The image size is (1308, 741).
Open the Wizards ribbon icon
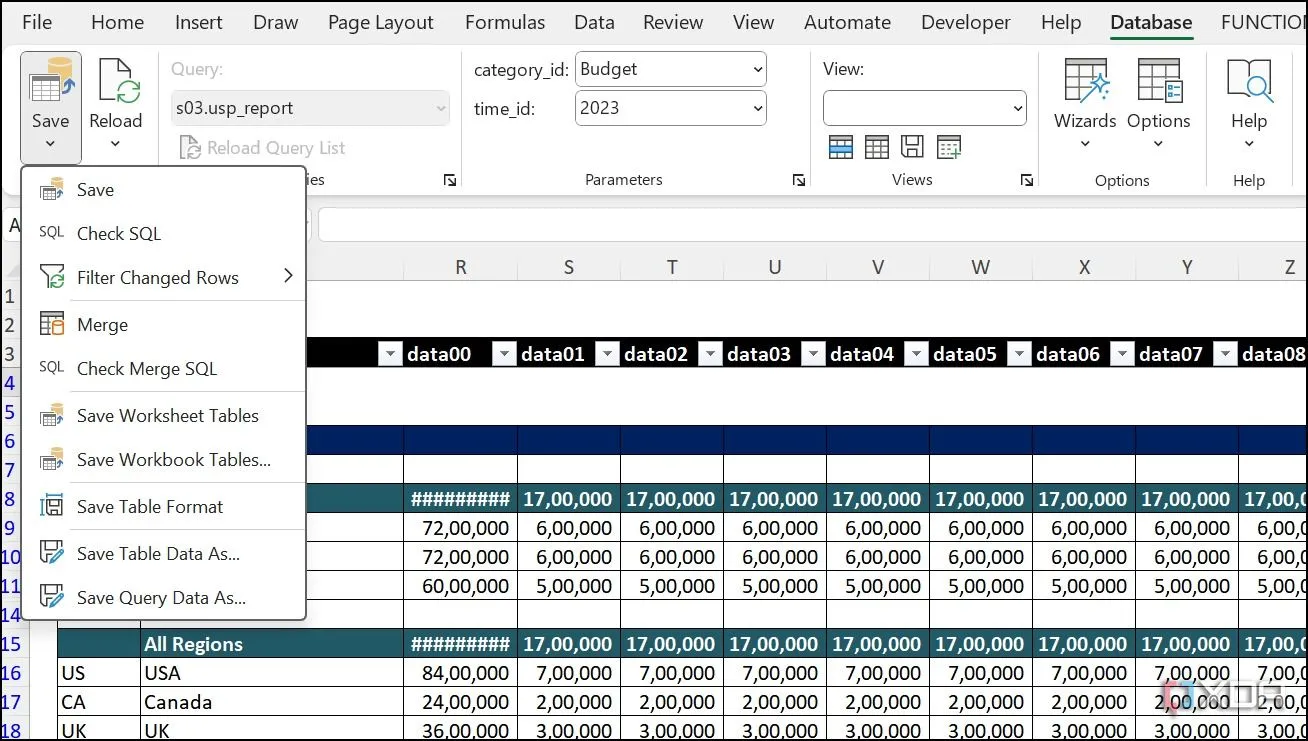(x=1085, y=81)
